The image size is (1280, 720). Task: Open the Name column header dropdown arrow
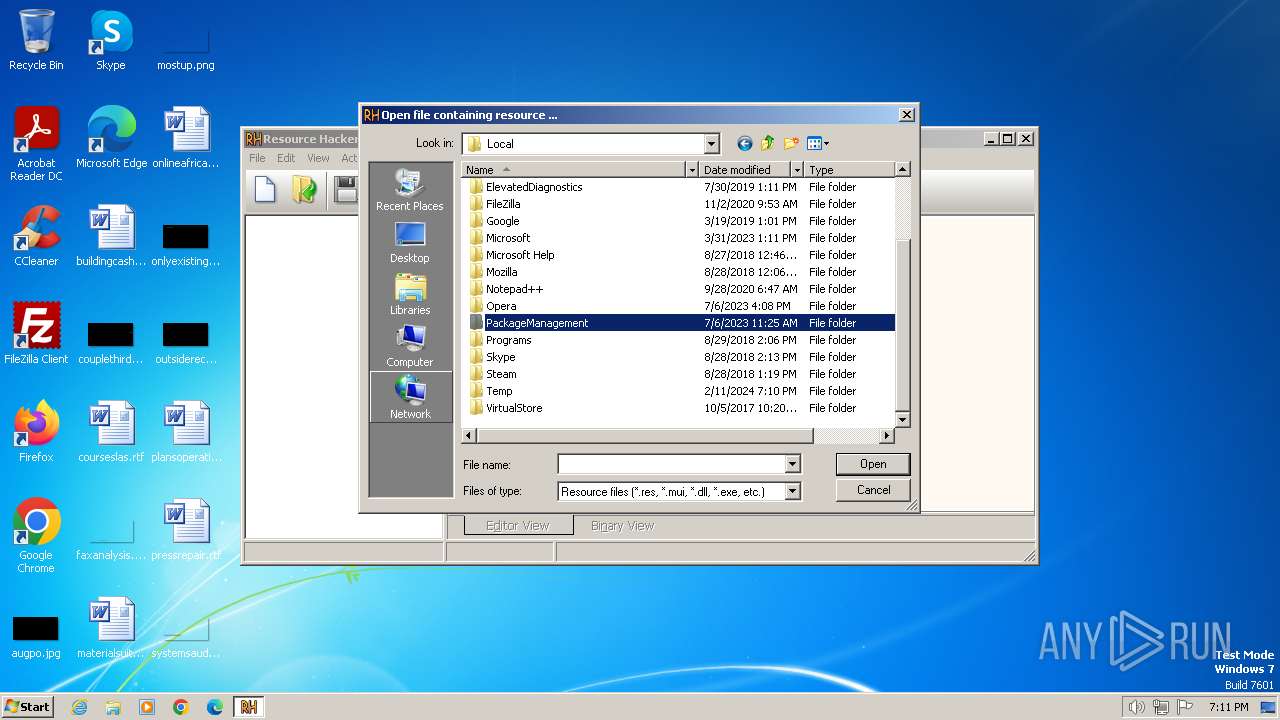(x=691, y=170)
